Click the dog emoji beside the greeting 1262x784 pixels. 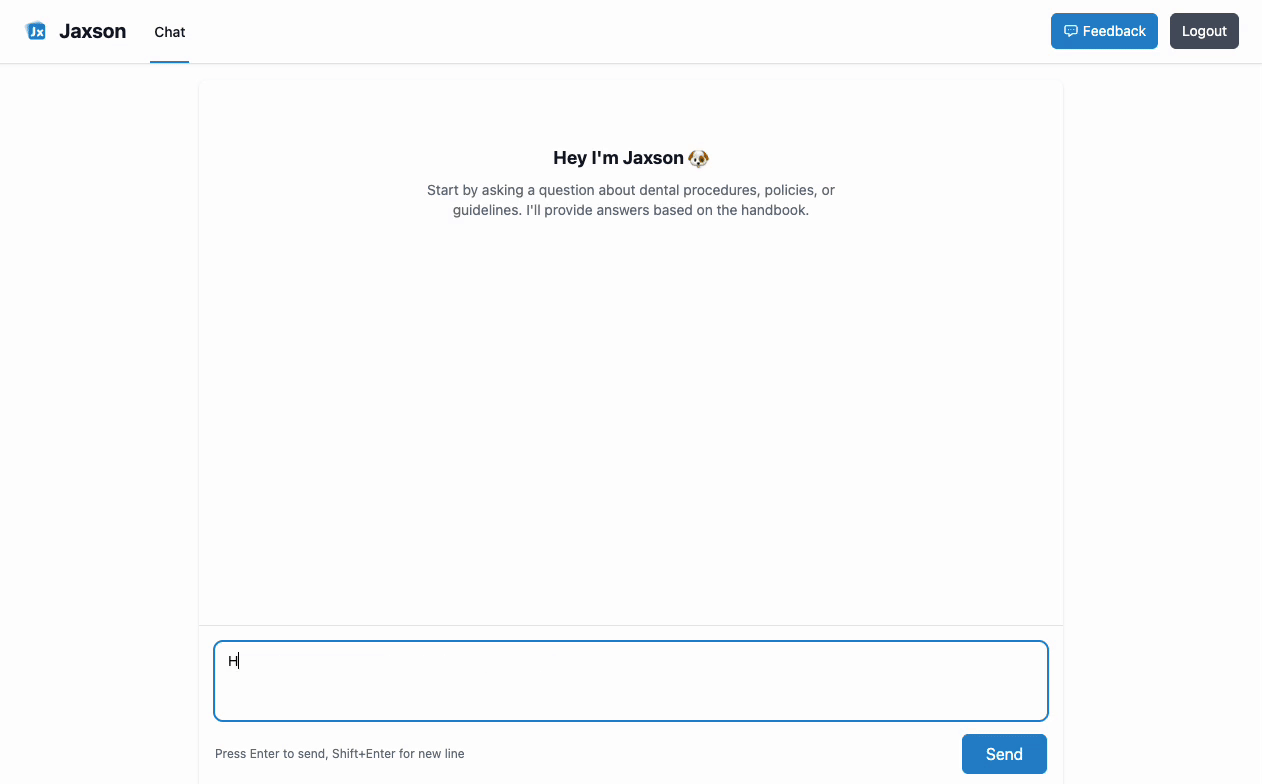click(x=698, y=157)
